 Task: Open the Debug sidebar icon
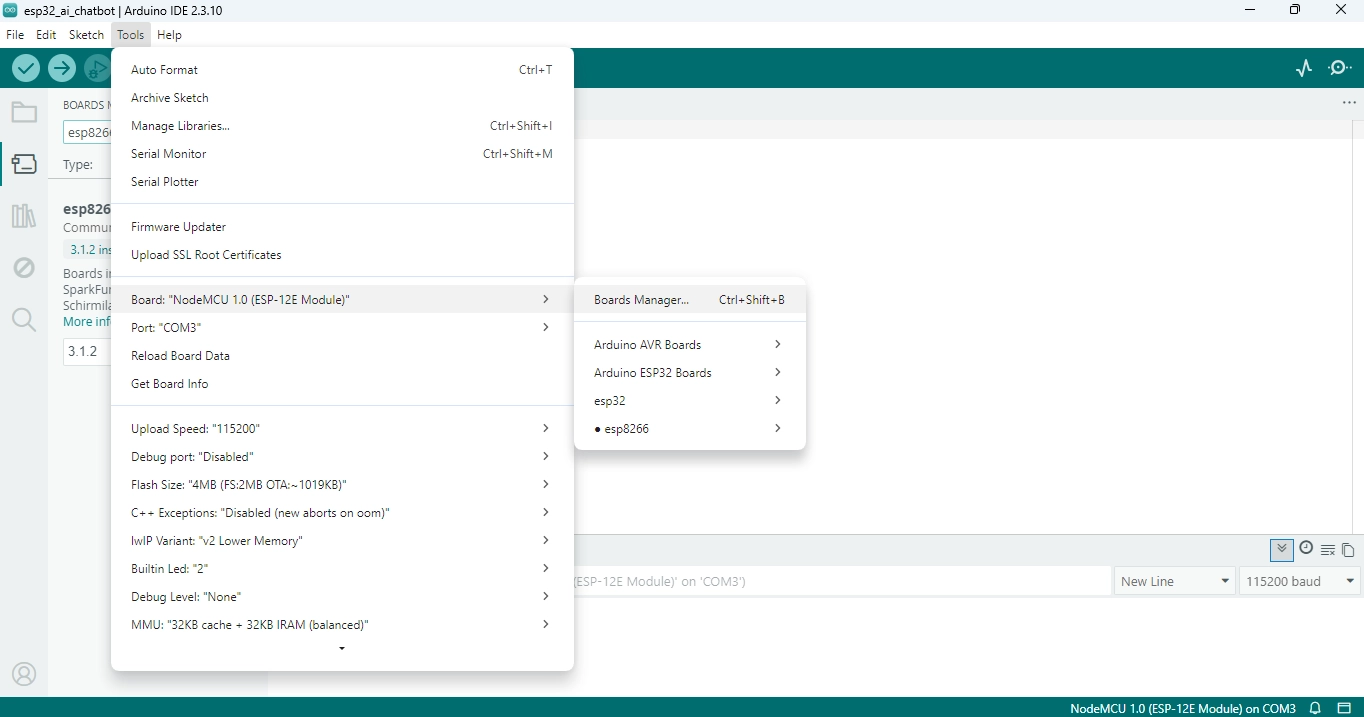(24, 268)
